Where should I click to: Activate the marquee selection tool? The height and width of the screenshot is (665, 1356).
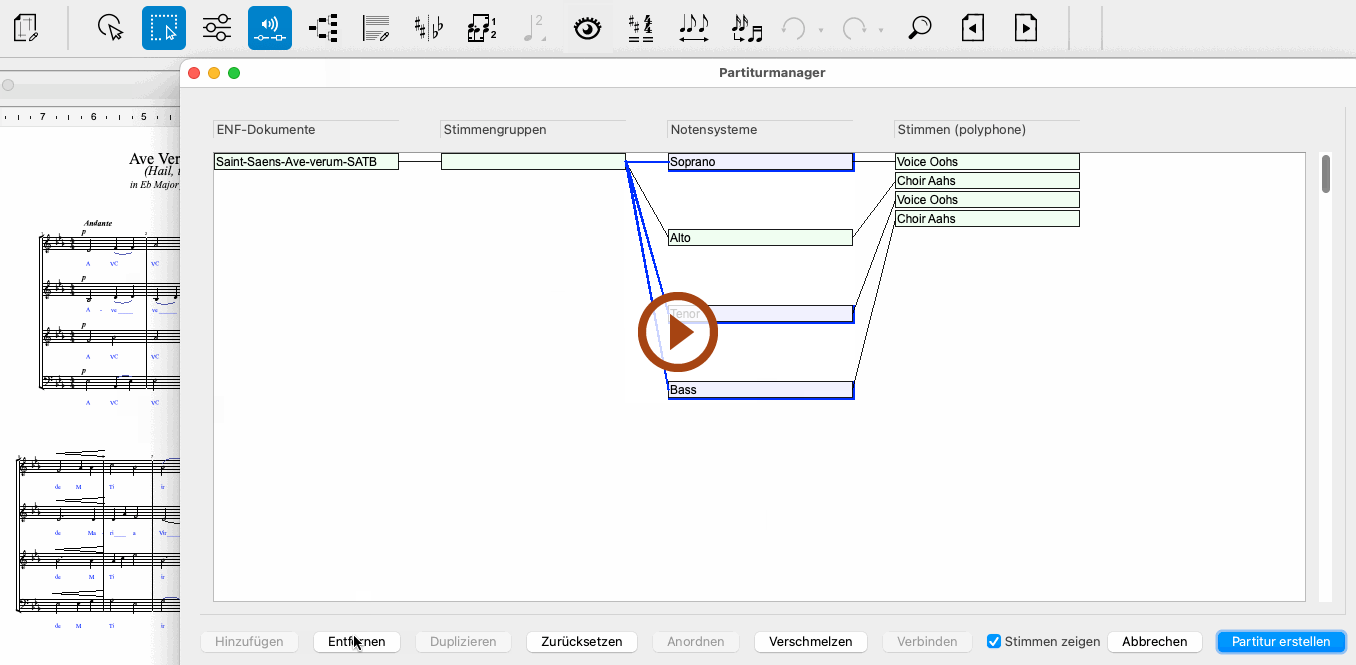point(164,27)
